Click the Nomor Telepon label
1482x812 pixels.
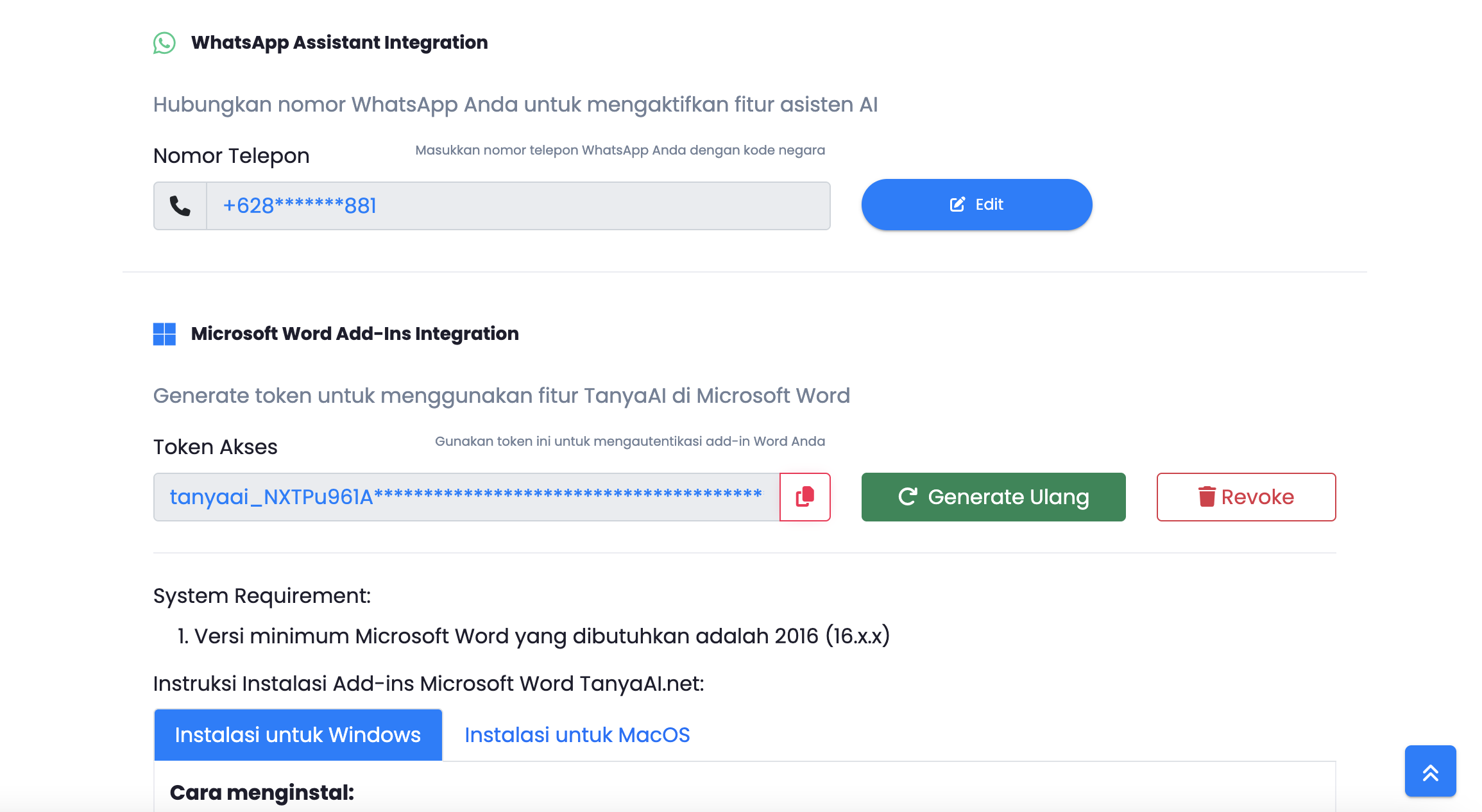coord(232,156)
